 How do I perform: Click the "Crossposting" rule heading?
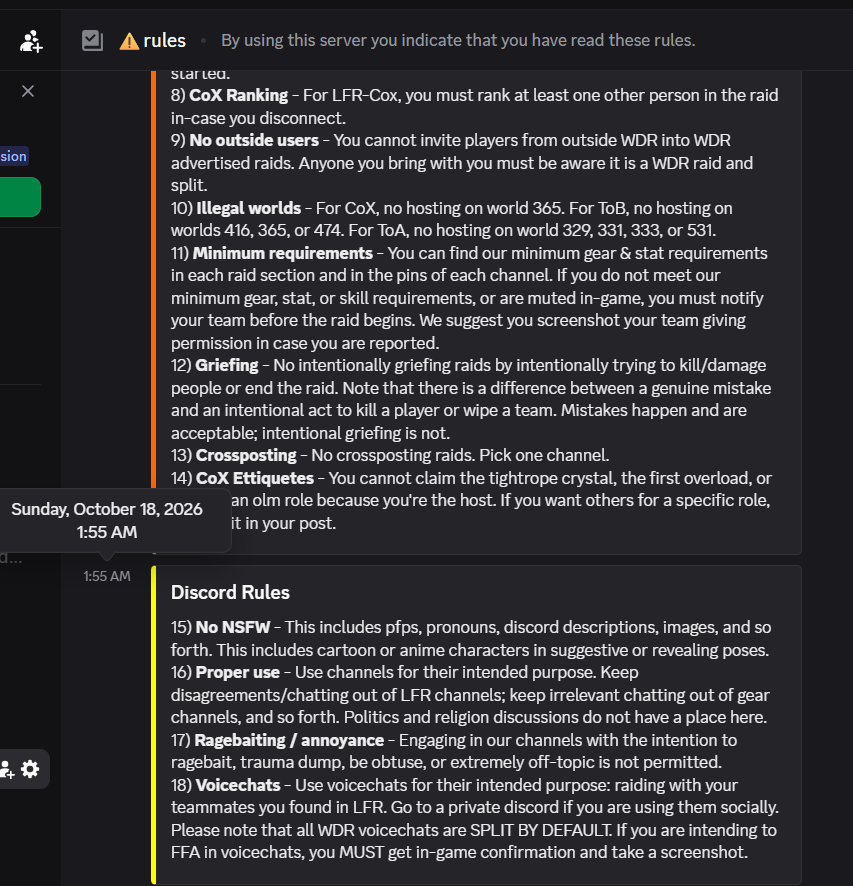coord(246,455)
